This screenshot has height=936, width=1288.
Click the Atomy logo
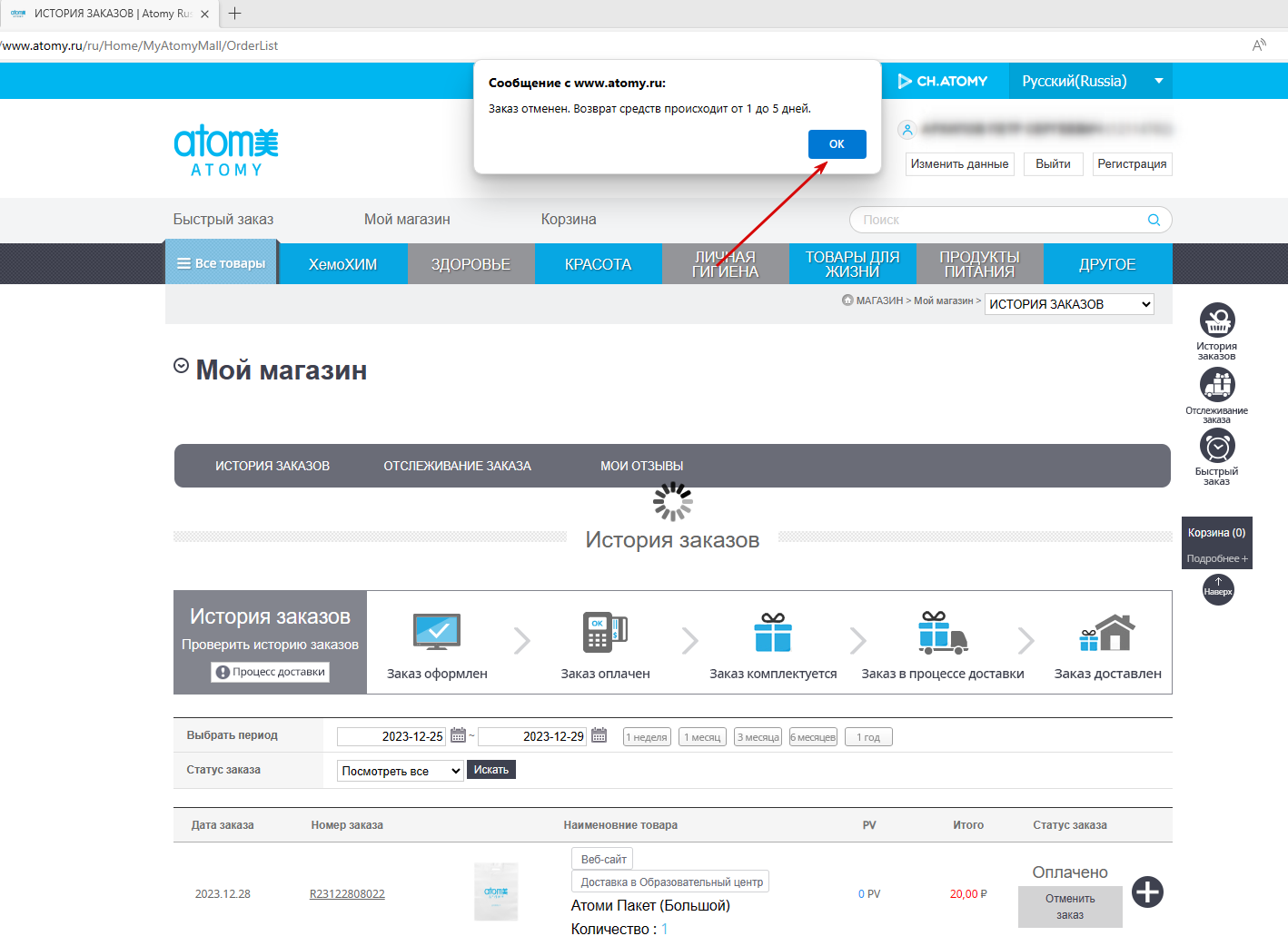pos(226,152)
